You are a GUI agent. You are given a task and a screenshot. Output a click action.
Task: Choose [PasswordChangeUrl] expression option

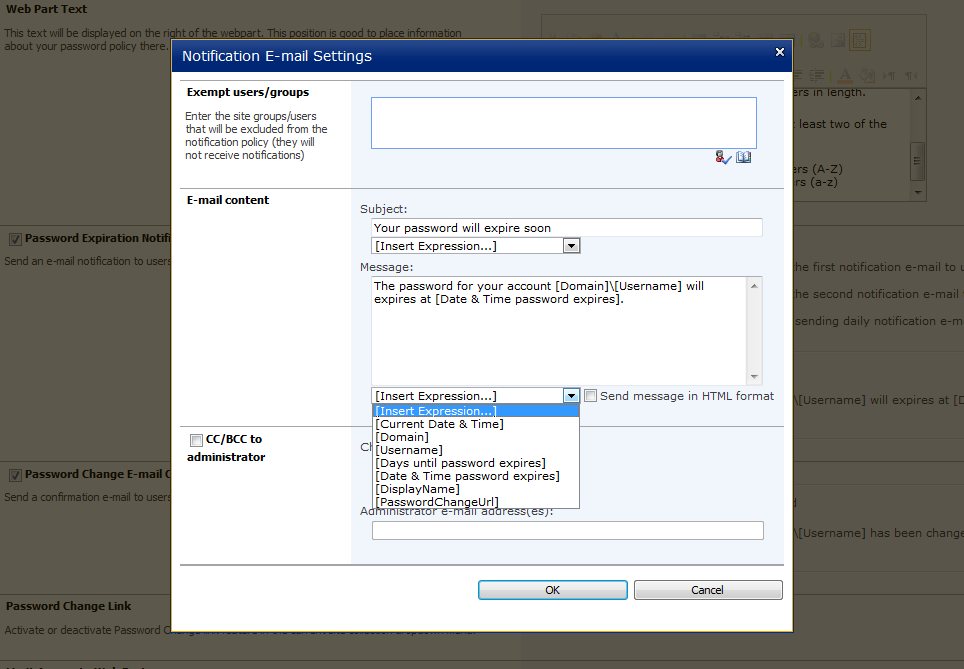pos(436,502)
